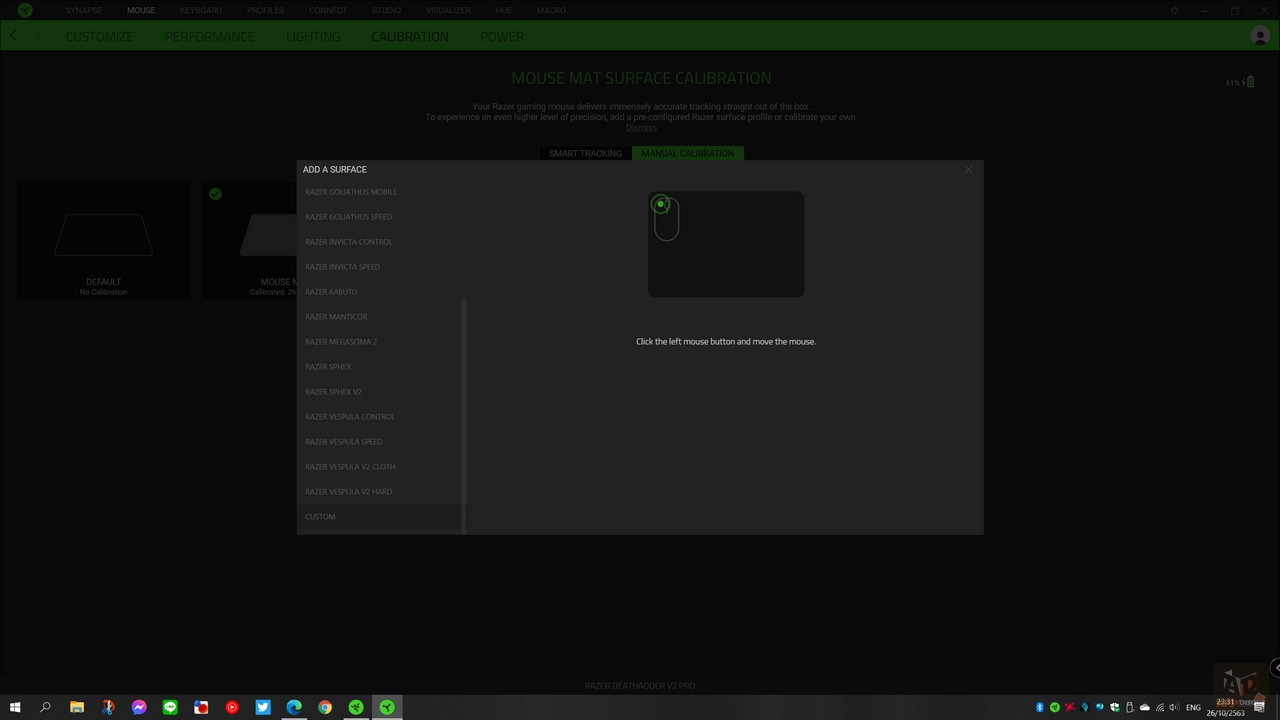Open the Razer snake logo taskbar app
The image size is (1280, 720).
356,707
